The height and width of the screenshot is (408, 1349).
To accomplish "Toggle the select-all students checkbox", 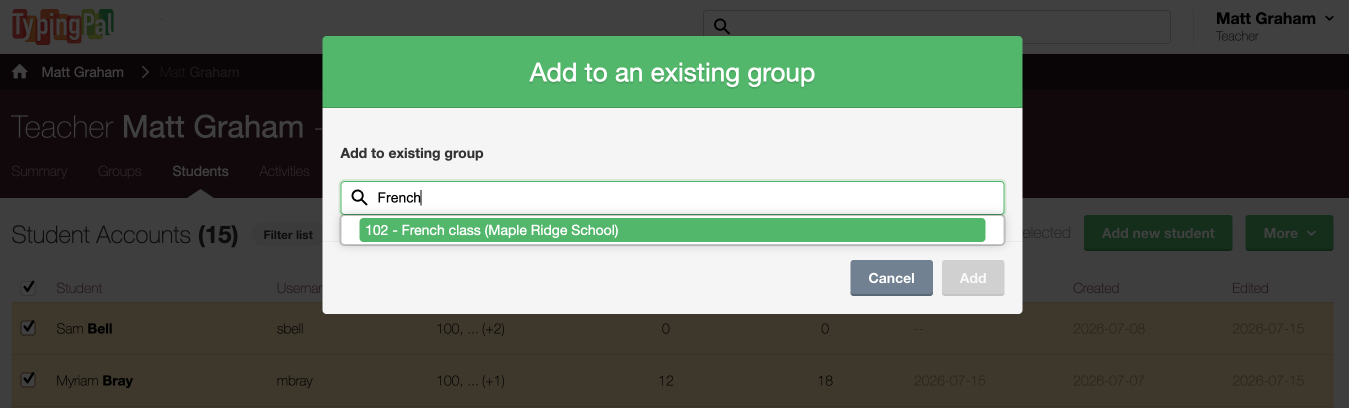I will 28,288.
